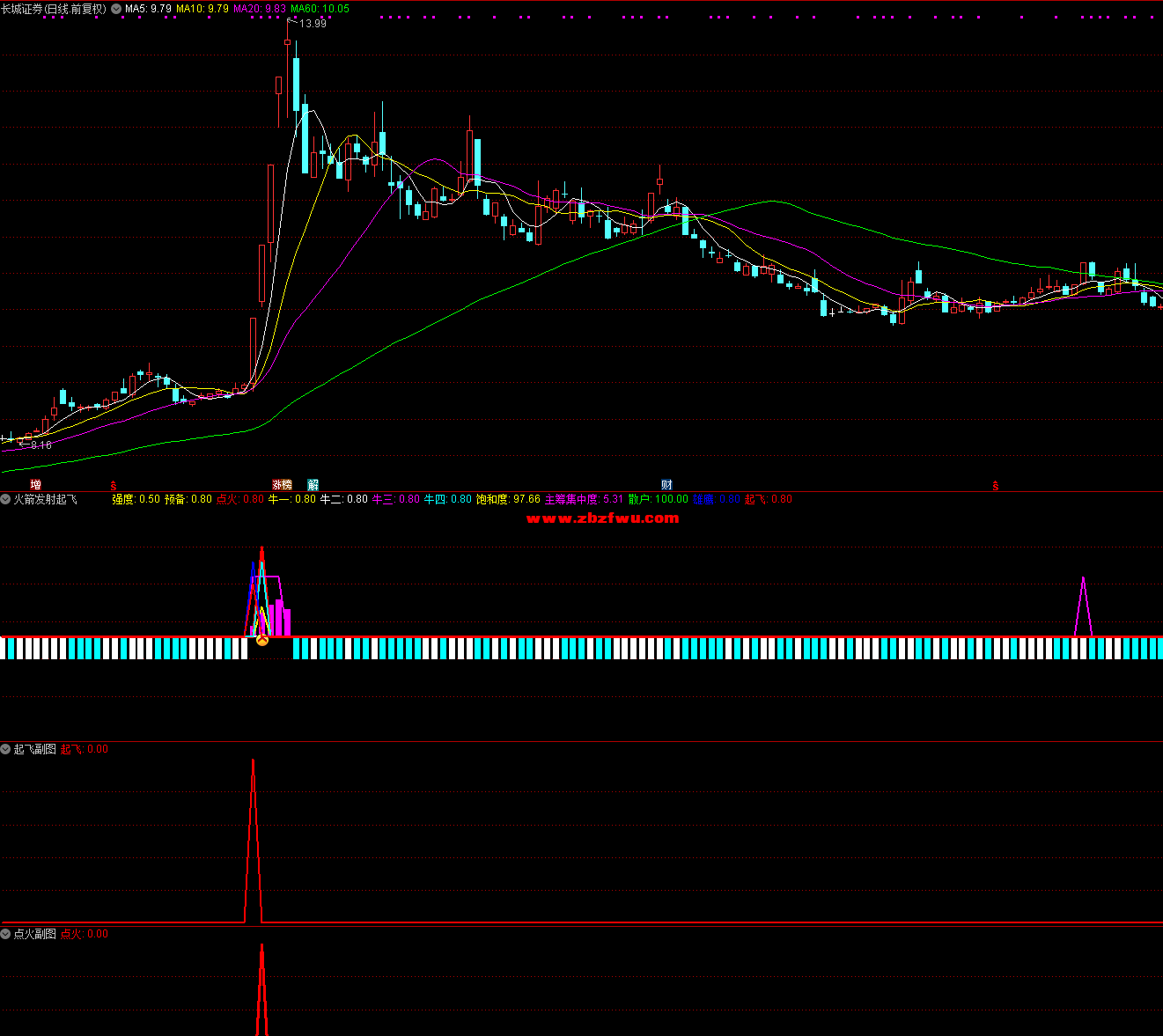
Task: Click the orange up-arrow signal icon
Action: pyautogui.click(x=261, y=641)
